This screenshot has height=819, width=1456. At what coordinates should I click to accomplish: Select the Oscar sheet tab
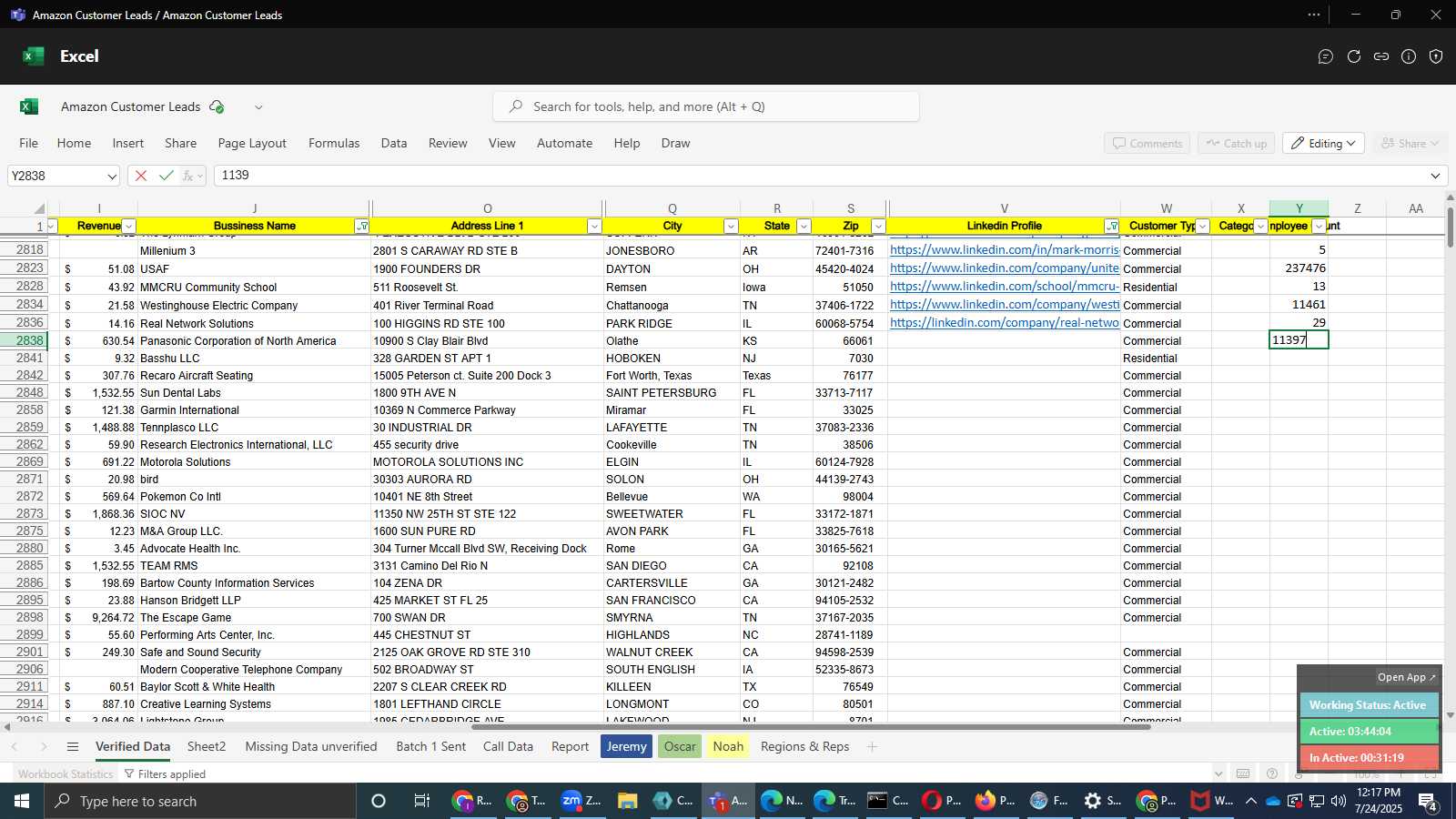click(x=680, y=747)
